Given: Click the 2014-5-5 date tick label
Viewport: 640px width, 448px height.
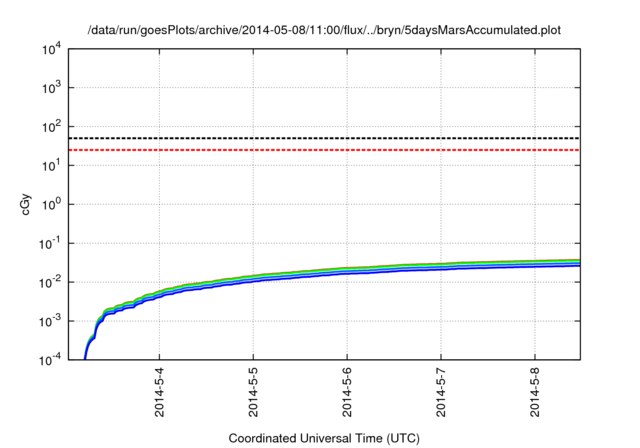Looking at the screenshot, I should coord(253,392).
